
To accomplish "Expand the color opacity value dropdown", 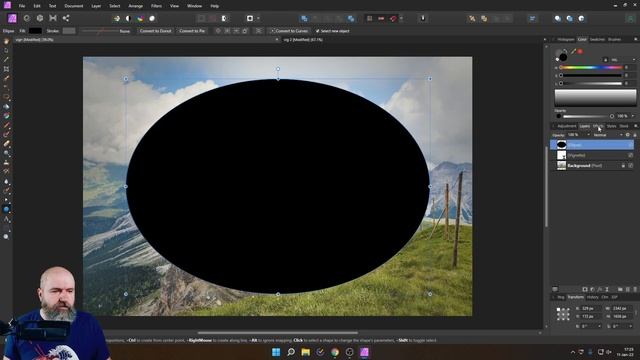I will (633, 116).
